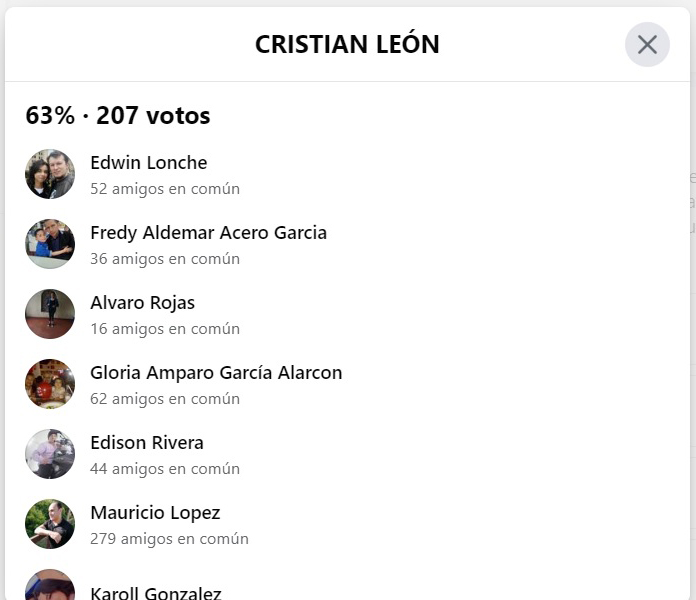Click the "279 amigos en común" text
This screenshot has height=600, width=696.
pos(169,538)
